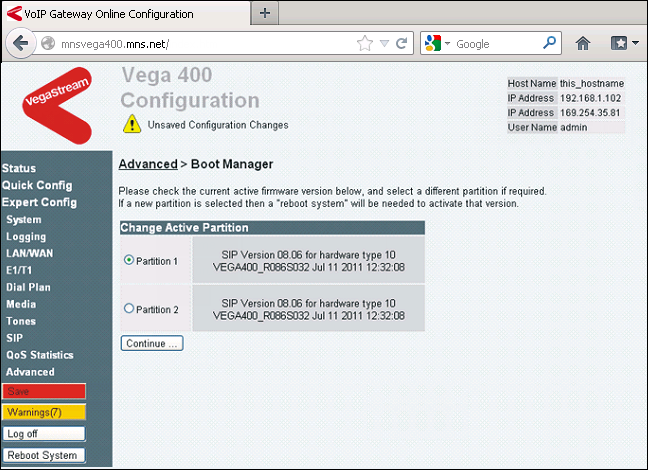Screen dimensions: 648x470
Task: Open the bookmarks menu button
Action: coord(623,44)
